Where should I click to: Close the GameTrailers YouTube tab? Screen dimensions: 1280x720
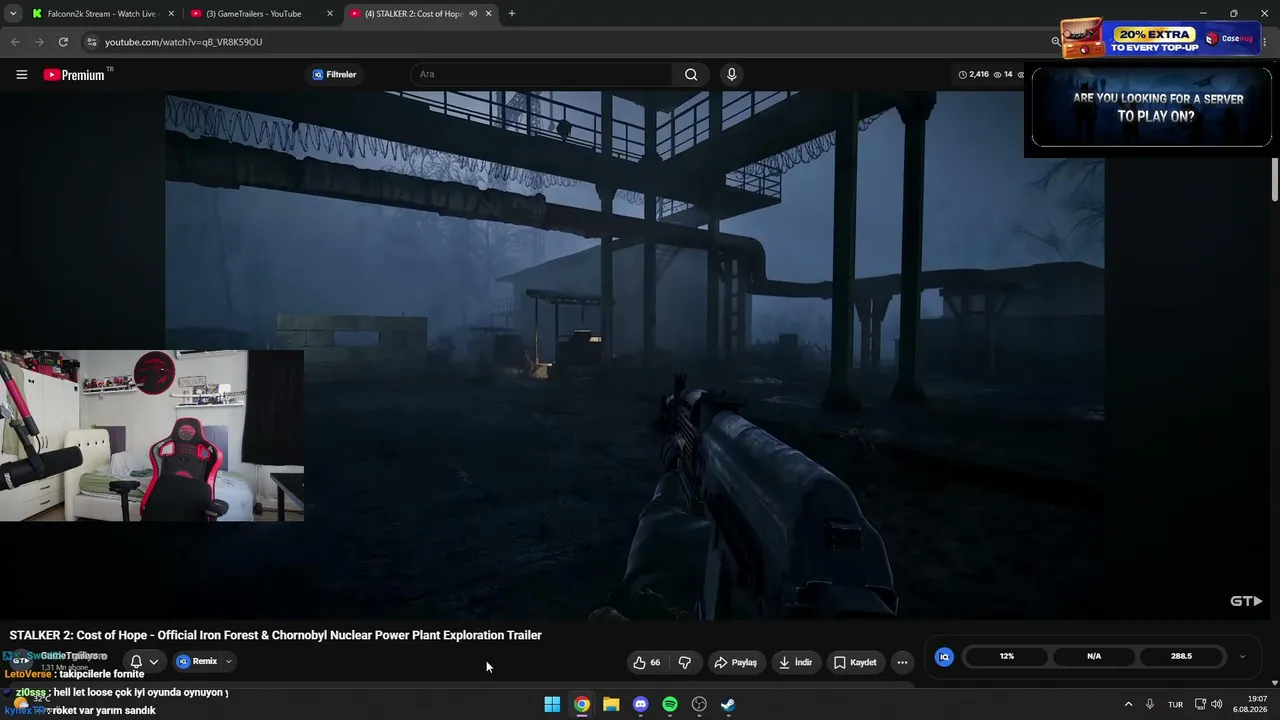tap(330, 14)
